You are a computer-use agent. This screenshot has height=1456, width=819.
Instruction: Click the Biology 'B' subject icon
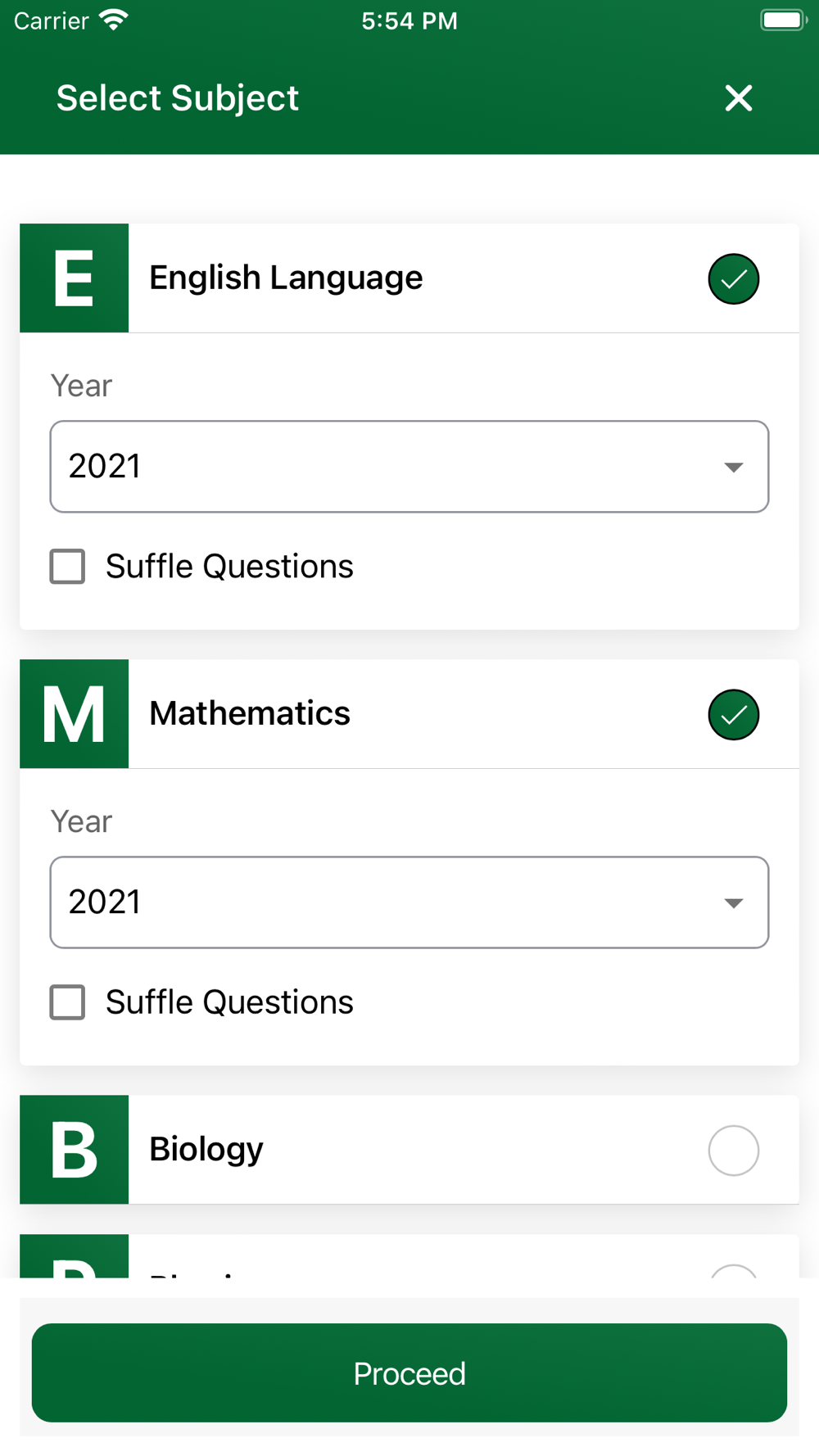point(75,1150)
